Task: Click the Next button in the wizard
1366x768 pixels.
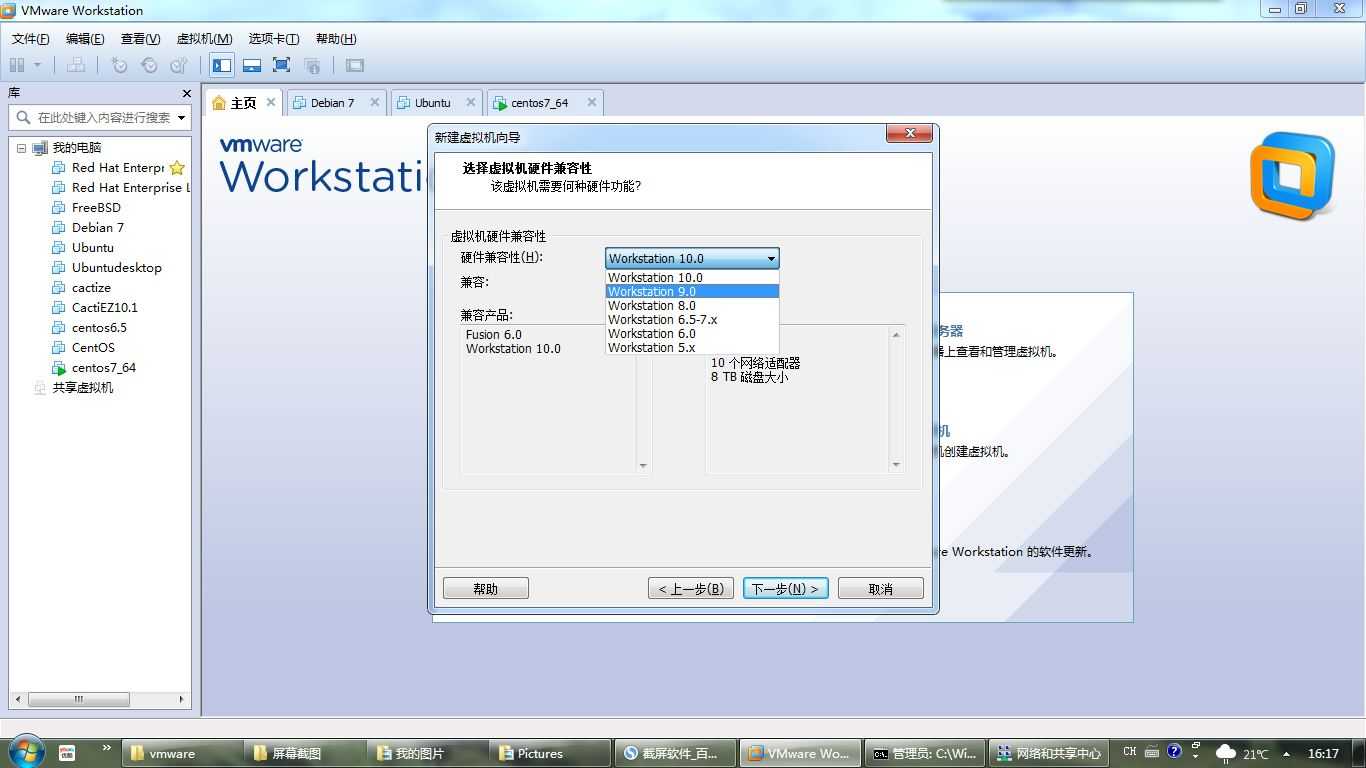Action: click(x=786, y=589)
